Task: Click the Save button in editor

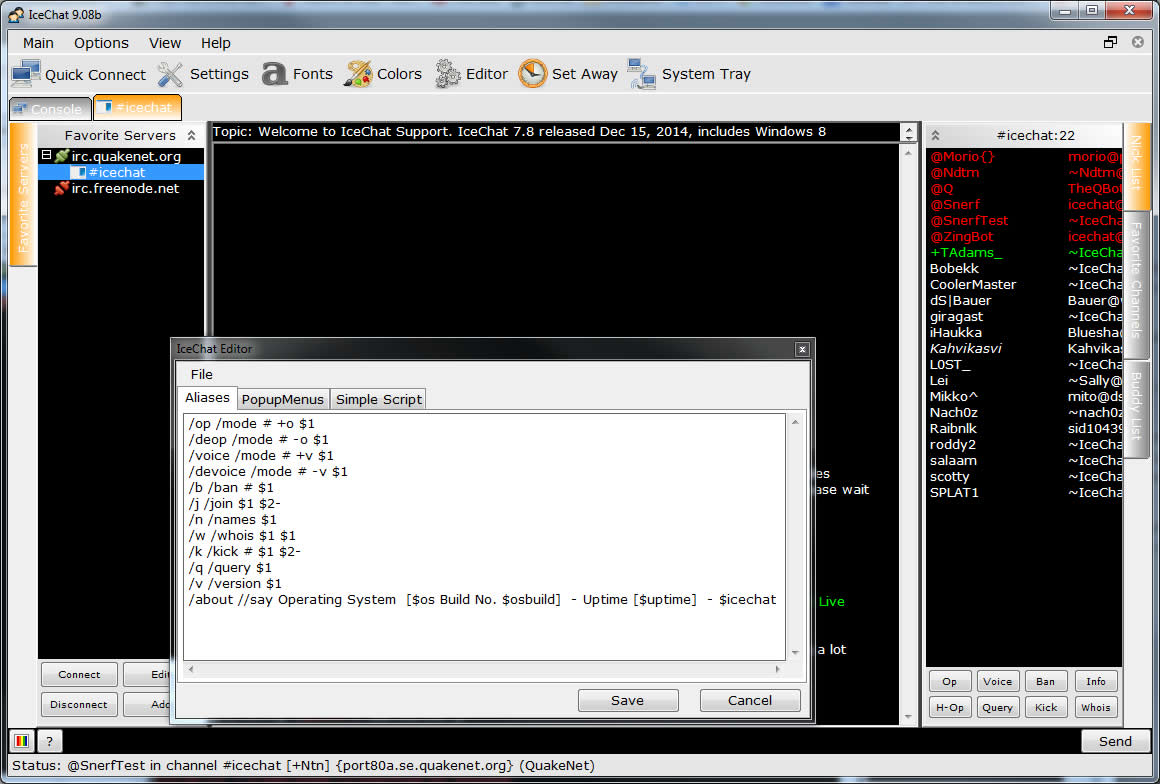Action: (627, 700)
